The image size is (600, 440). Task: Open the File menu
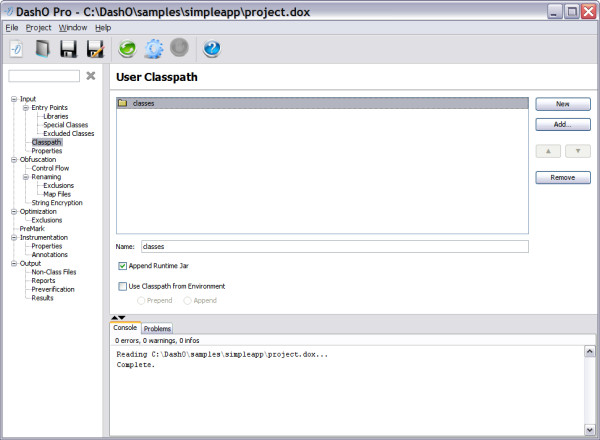(x=12, y=28)
